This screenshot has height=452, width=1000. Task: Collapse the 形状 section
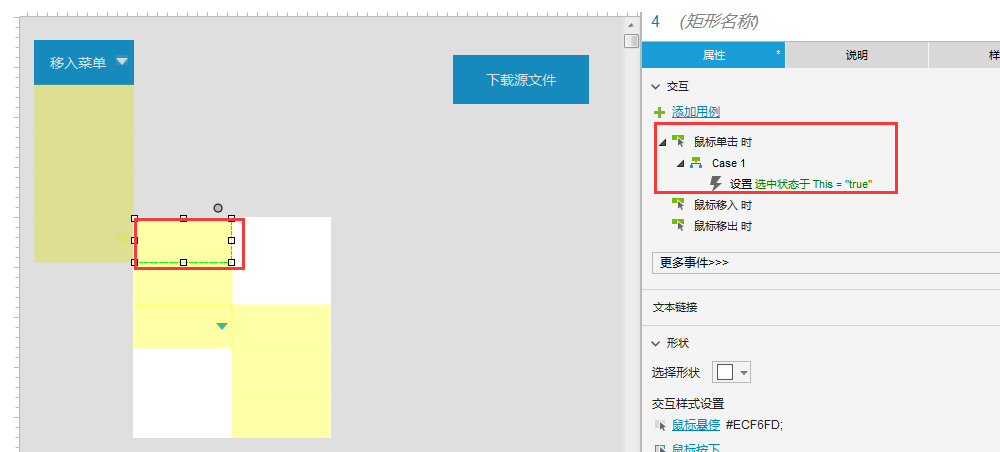(656, 343)
